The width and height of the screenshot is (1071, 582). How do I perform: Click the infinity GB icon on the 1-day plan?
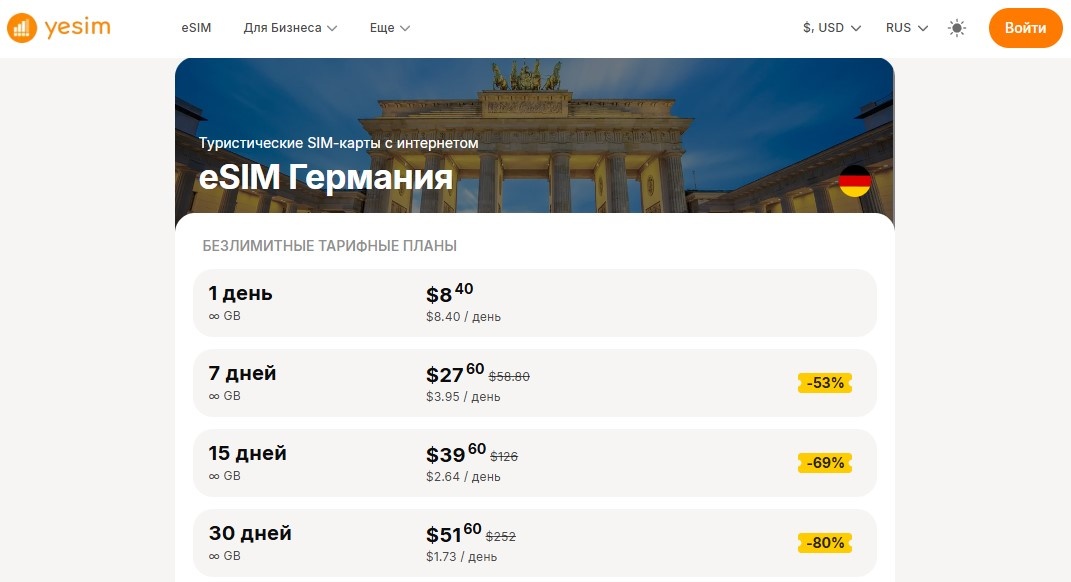tap(213, 316)
